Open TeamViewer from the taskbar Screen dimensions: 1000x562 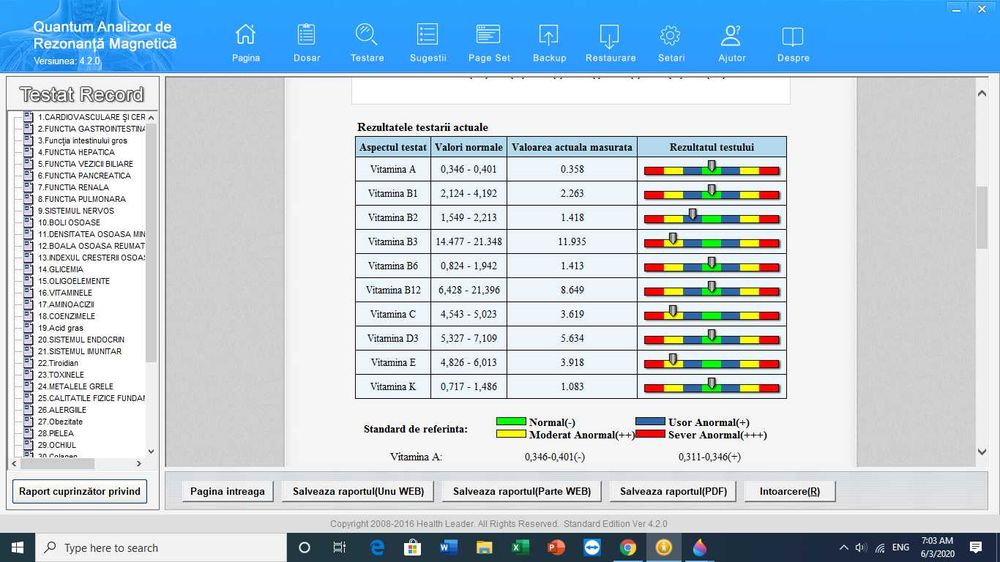592,547
